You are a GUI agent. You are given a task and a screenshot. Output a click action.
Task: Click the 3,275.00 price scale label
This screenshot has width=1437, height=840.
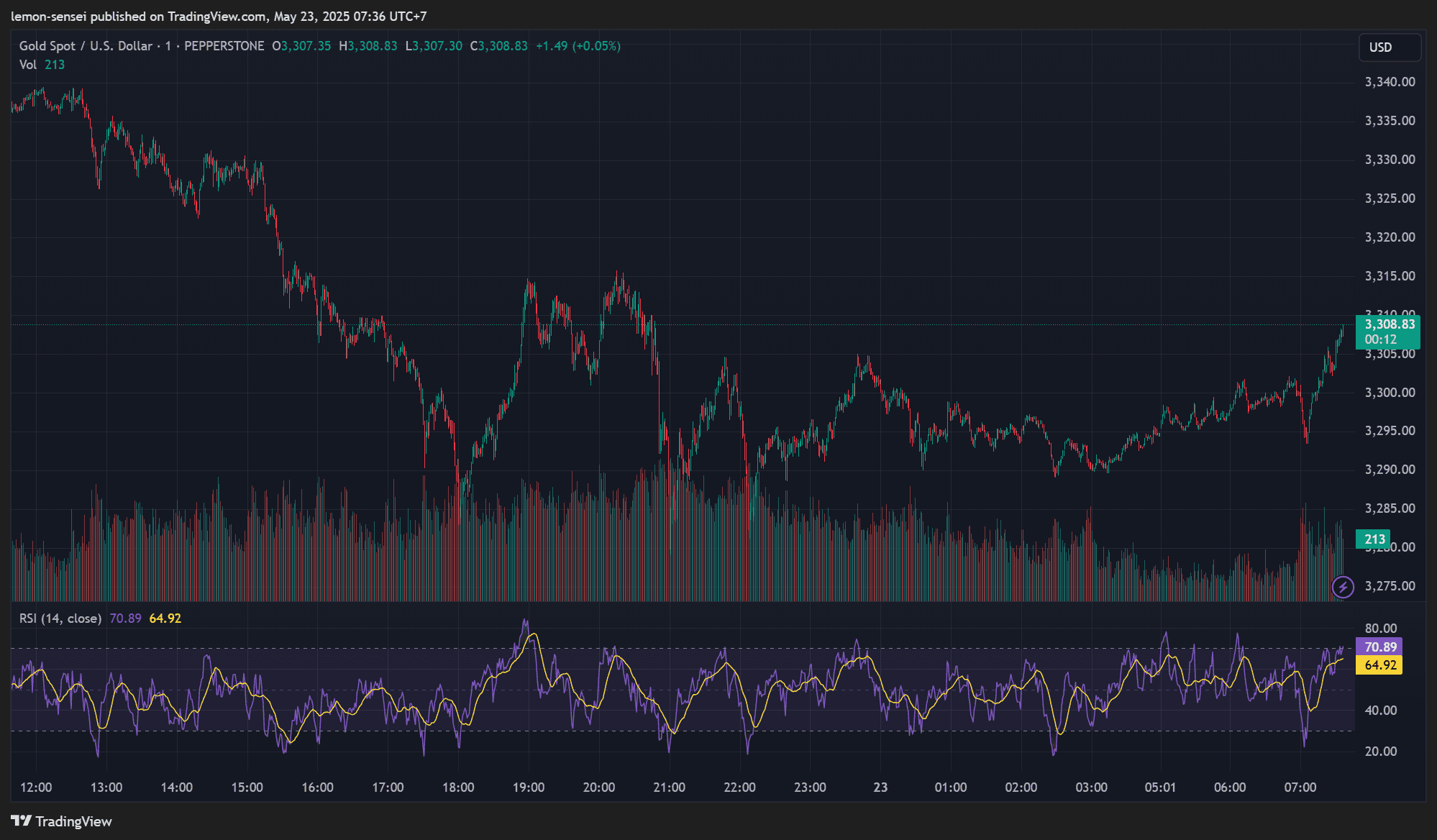coord(1390,586)
